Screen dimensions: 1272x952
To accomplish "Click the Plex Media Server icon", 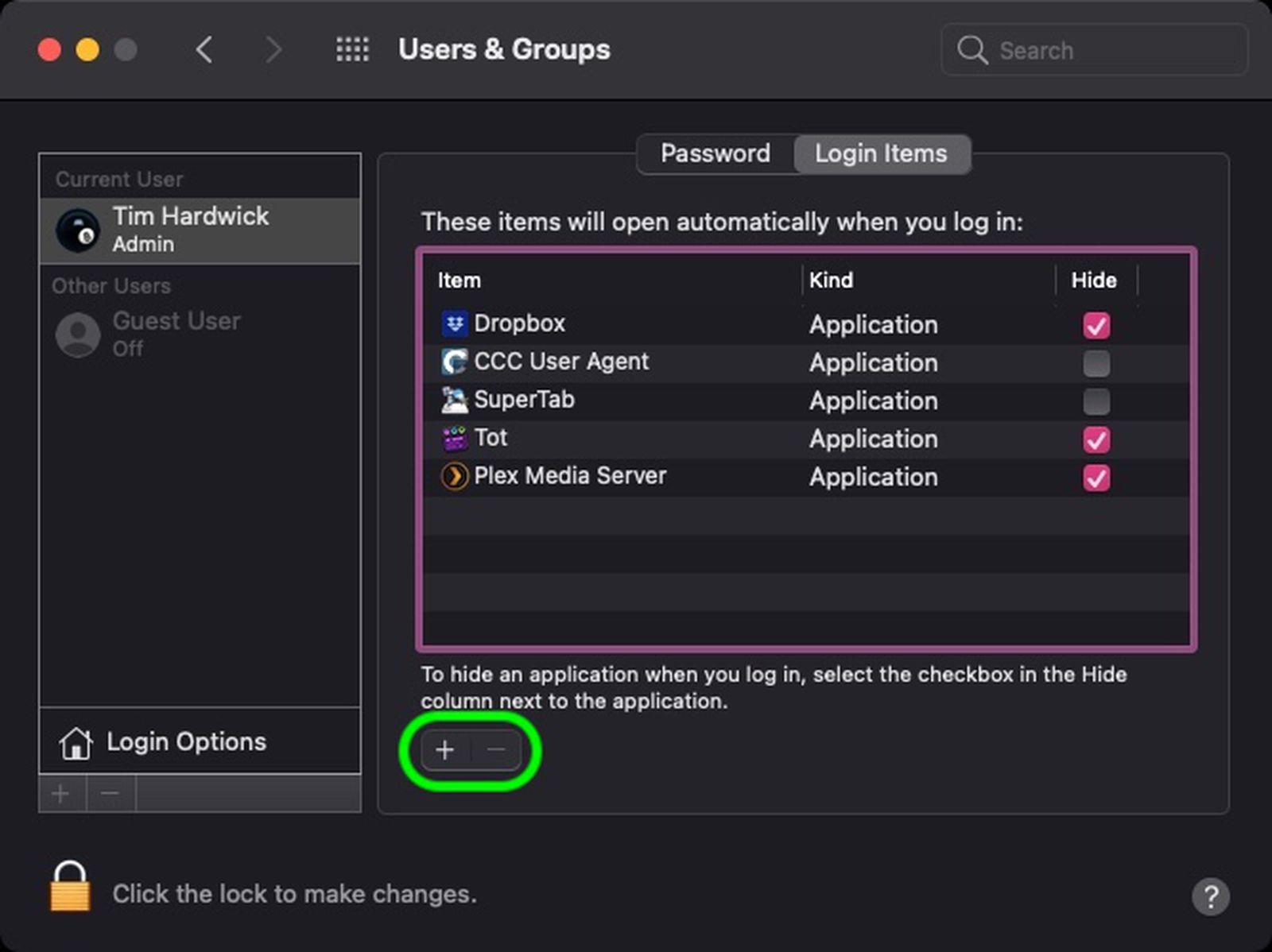I will pyautogui.click(x=454, y=476).
